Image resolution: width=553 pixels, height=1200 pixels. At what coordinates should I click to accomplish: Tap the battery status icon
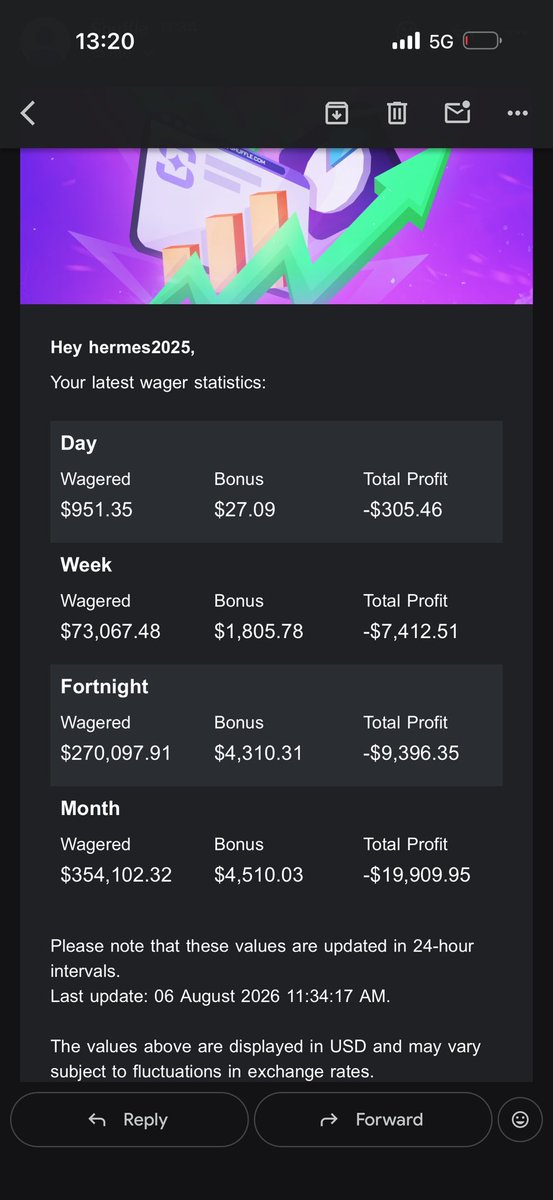coord(483,41)
